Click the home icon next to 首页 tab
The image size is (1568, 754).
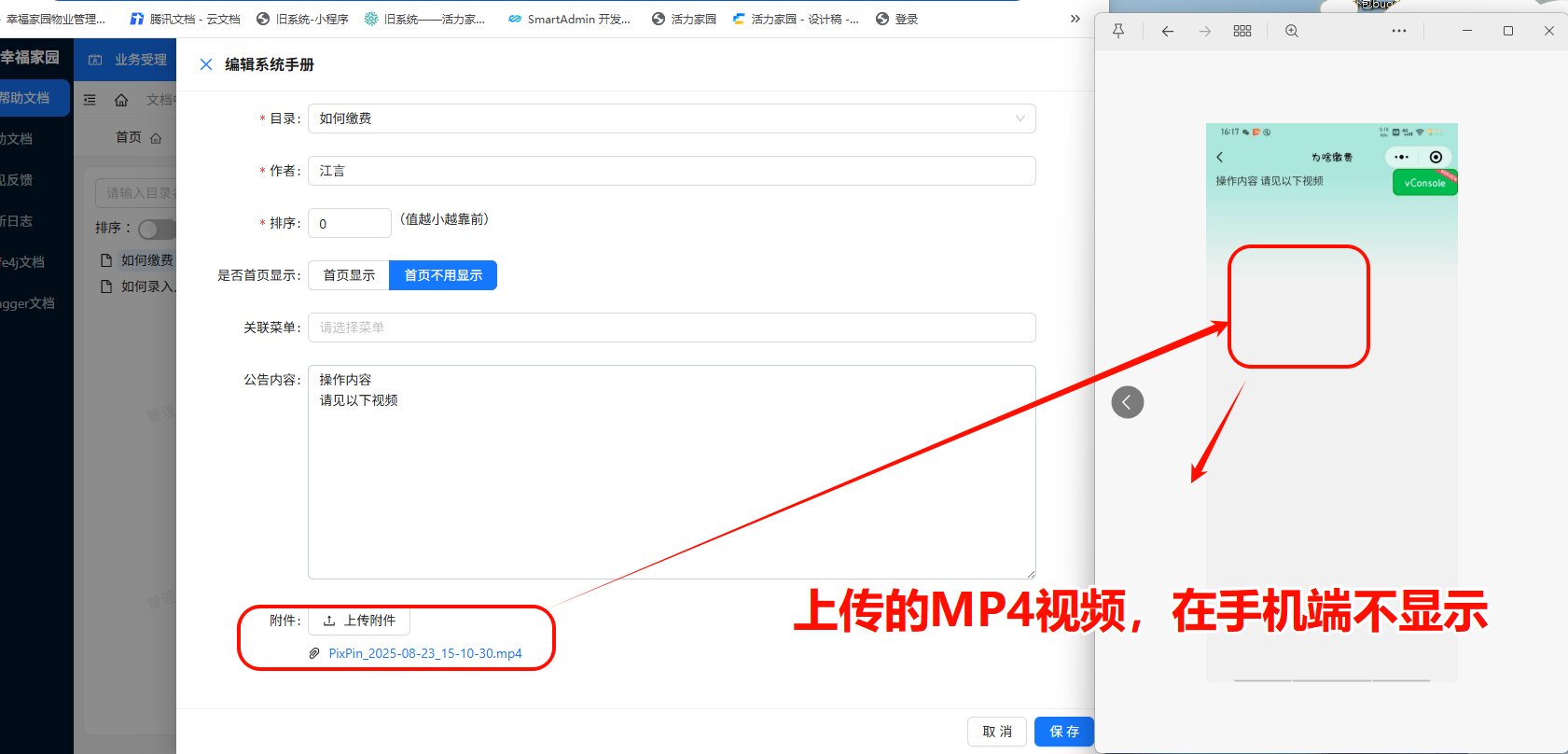tap(156, 138)
